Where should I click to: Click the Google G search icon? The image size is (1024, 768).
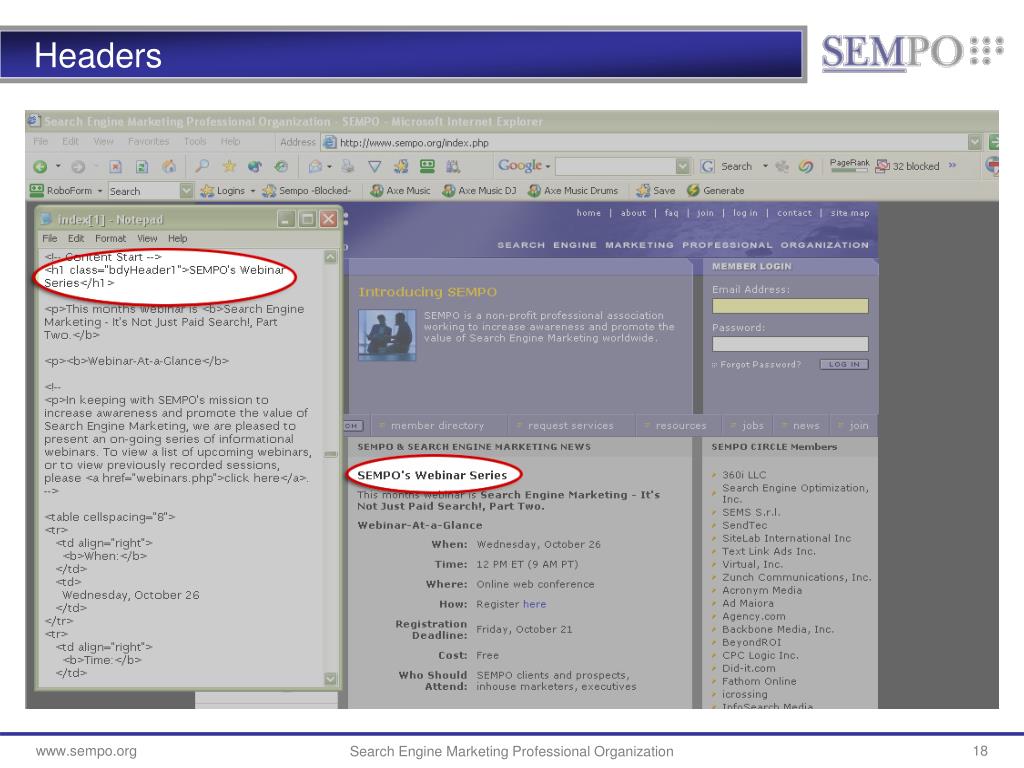(x=707, y=167)
